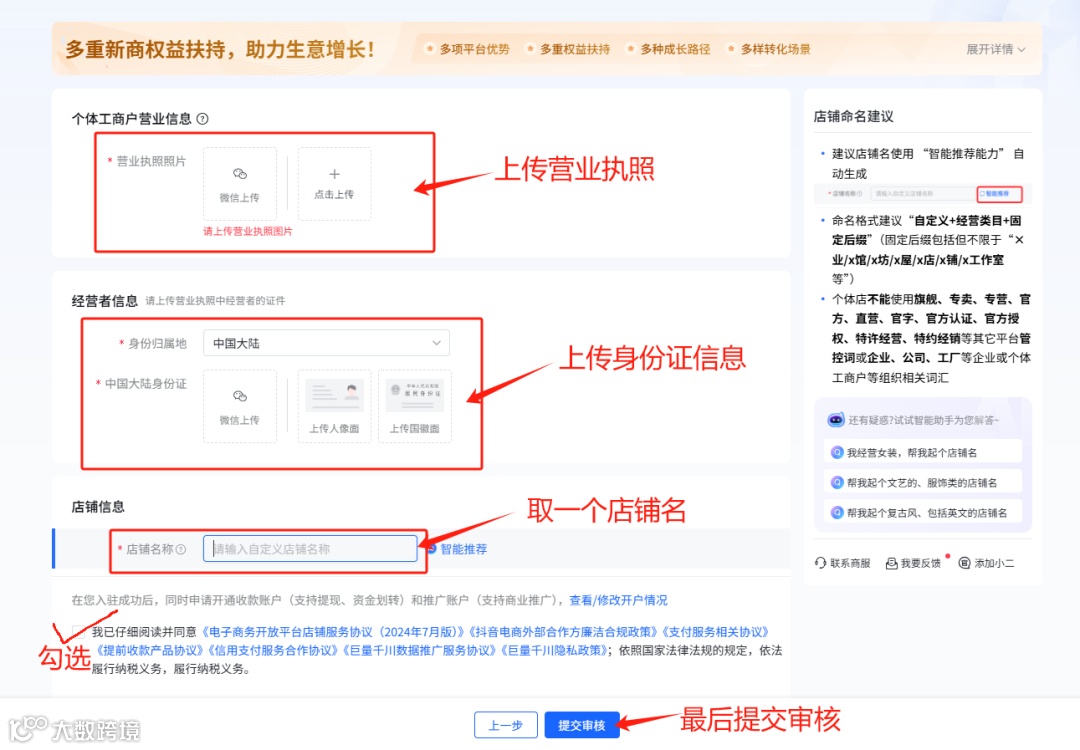Viewport: 1080px width, 750px height.
Task: Open 信用支付服务合作协议 link
Action: 272,650
